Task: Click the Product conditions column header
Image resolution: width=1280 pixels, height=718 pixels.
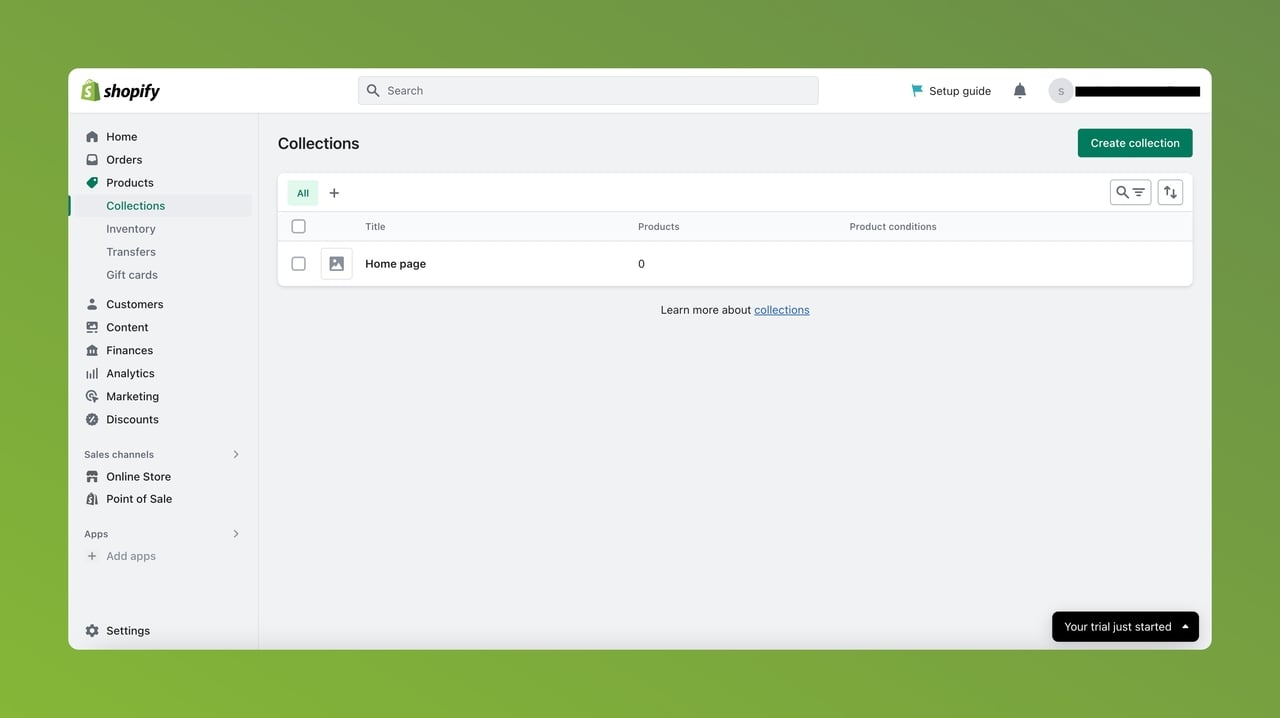Action: pyautogui.click(x=893, y=227)
